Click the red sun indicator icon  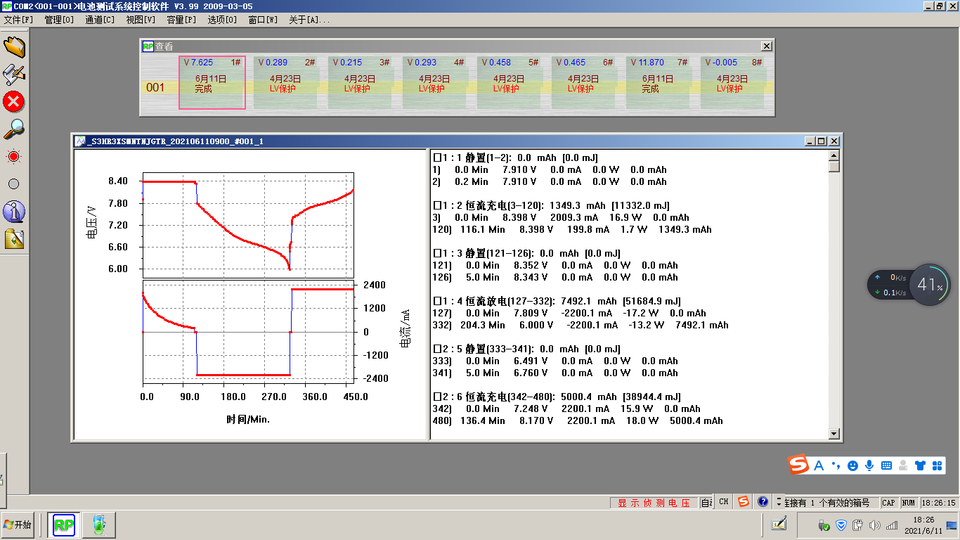point(14,156)
